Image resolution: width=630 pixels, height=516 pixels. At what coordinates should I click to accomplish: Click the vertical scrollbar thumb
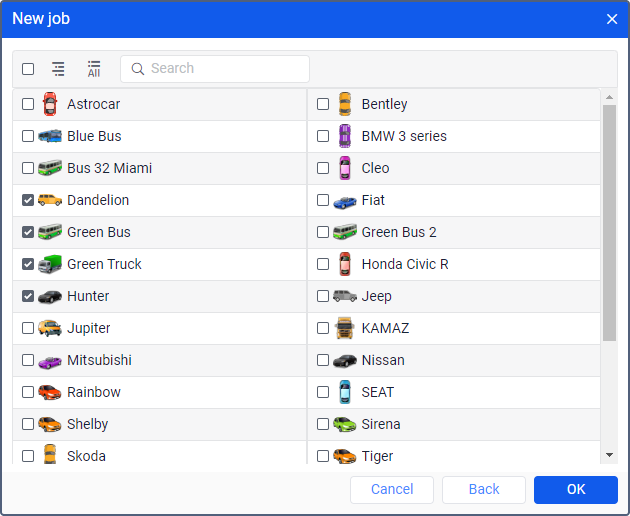coord(610,223)
